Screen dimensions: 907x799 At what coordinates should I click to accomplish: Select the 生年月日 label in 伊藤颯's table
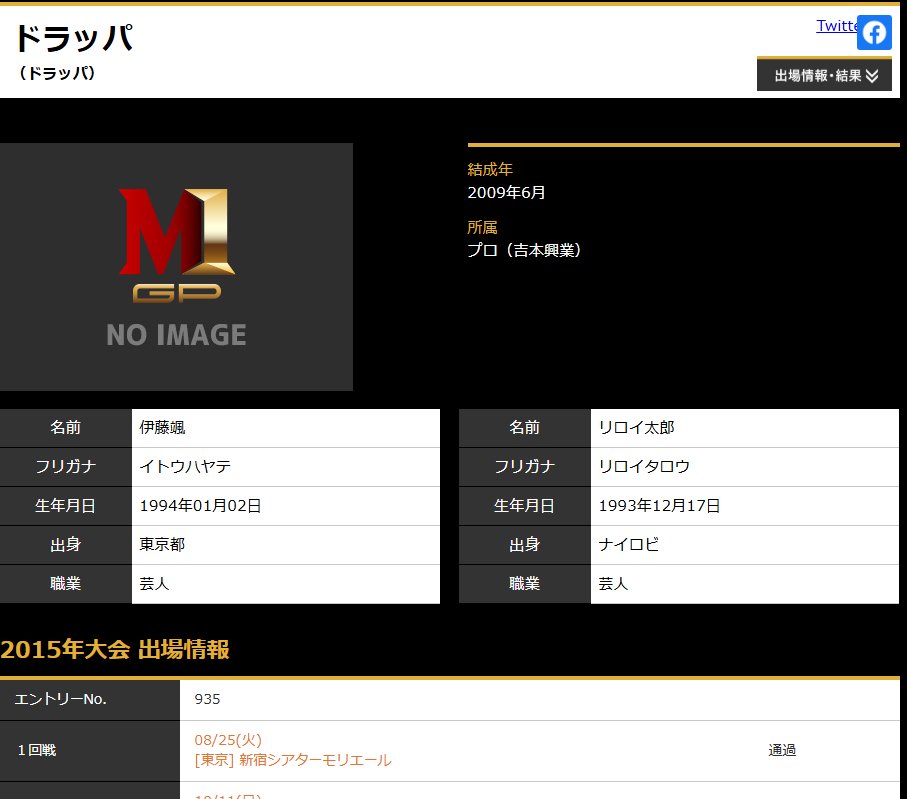65,506
